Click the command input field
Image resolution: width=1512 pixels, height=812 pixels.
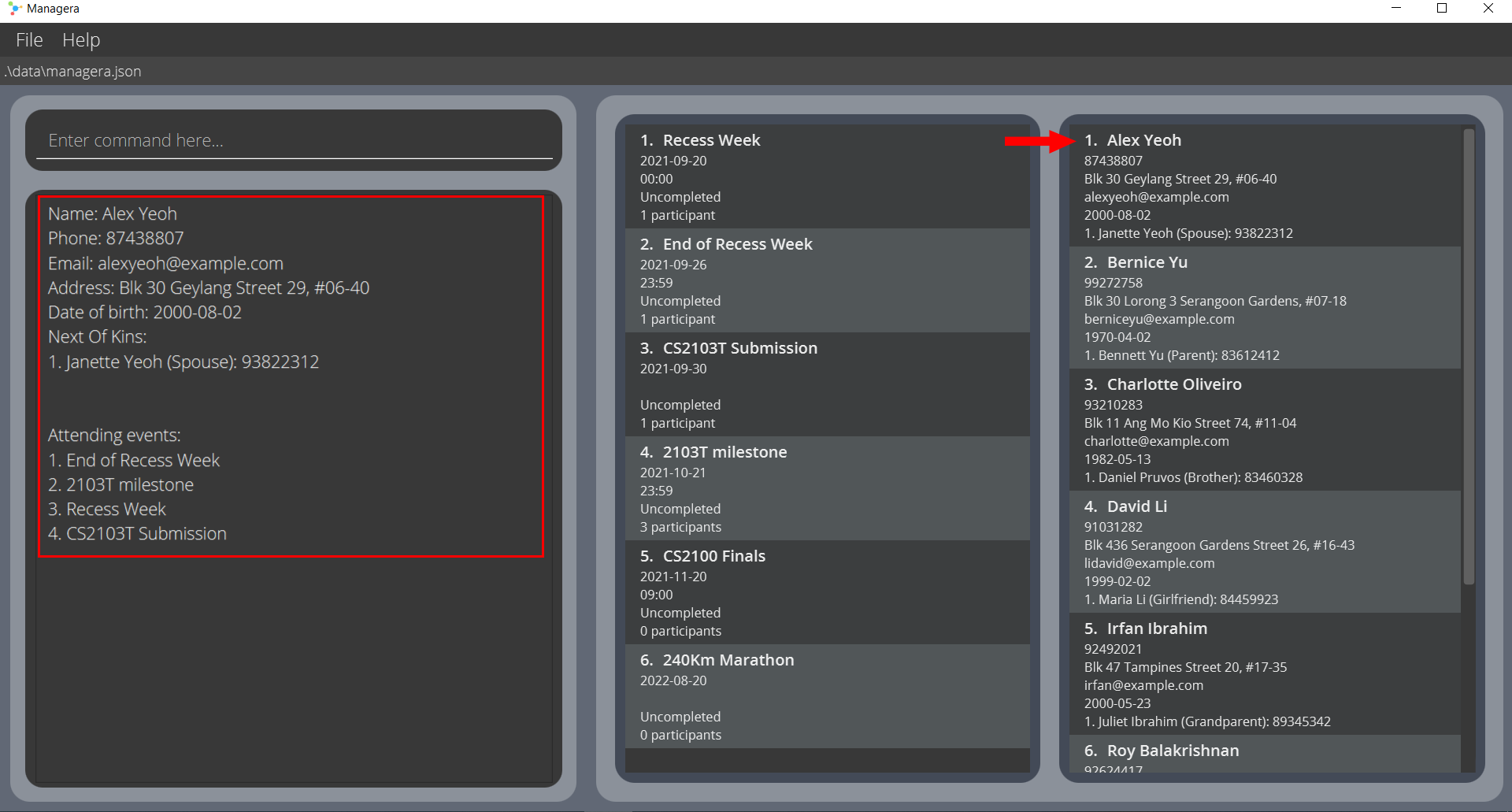[x=294, y=140]
